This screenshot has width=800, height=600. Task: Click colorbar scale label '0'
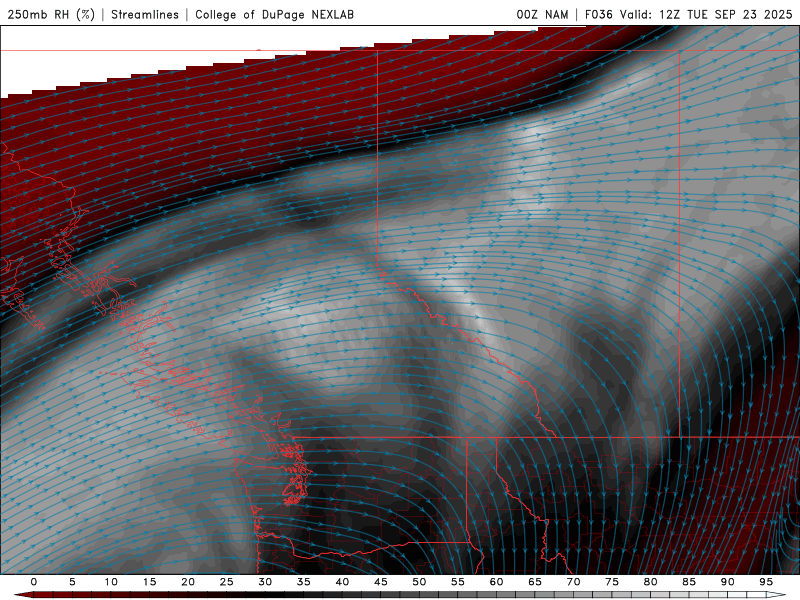[x=34, y=582]
